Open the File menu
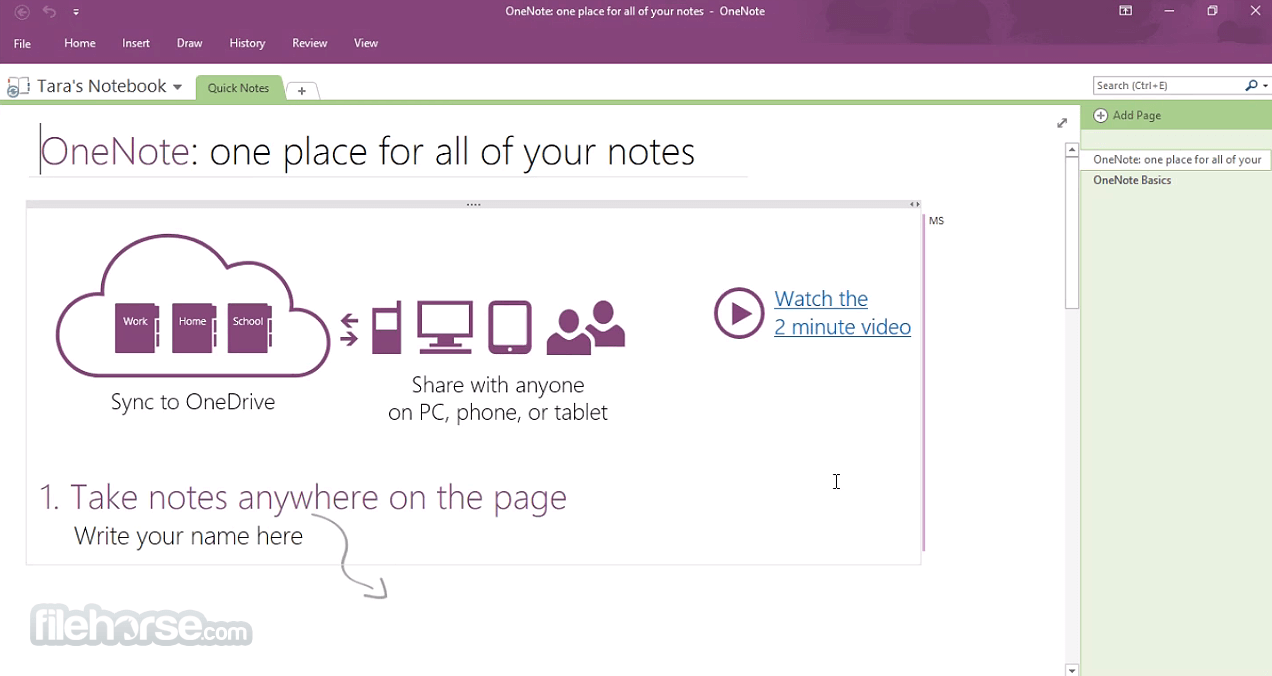 click(22, 44)
